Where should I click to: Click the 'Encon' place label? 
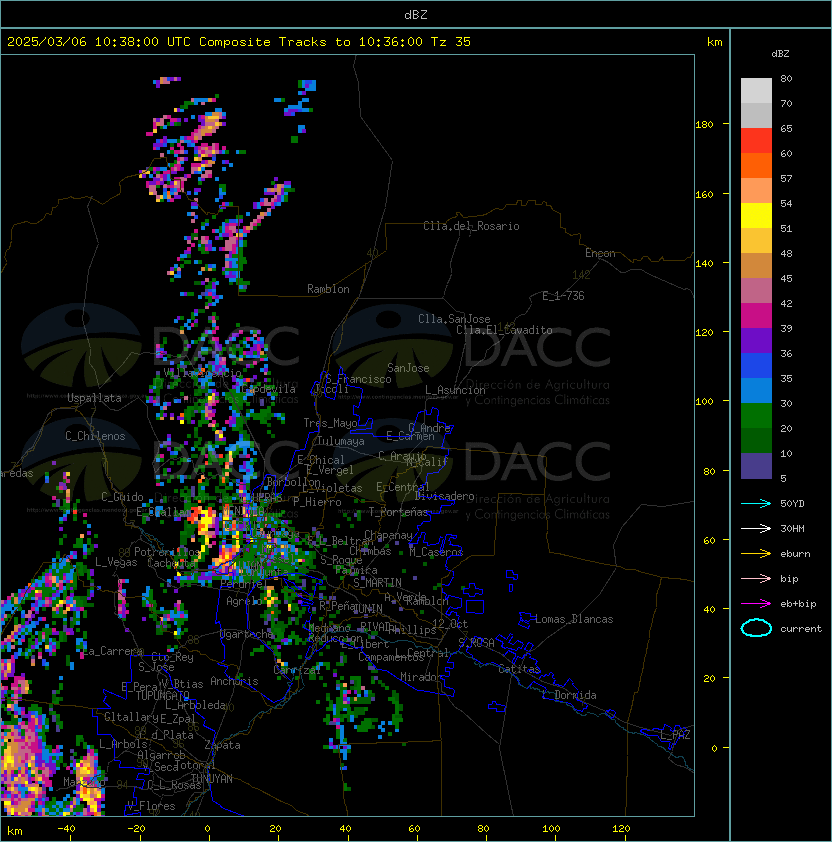coord(600,253)
